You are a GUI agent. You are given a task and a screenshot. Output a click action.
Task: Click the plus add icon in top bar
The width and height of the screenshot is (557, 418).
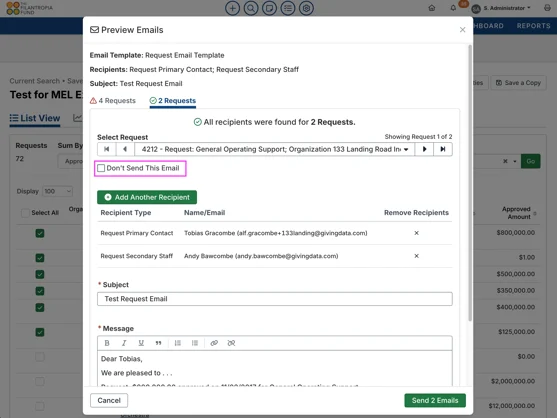pos(232,8)
